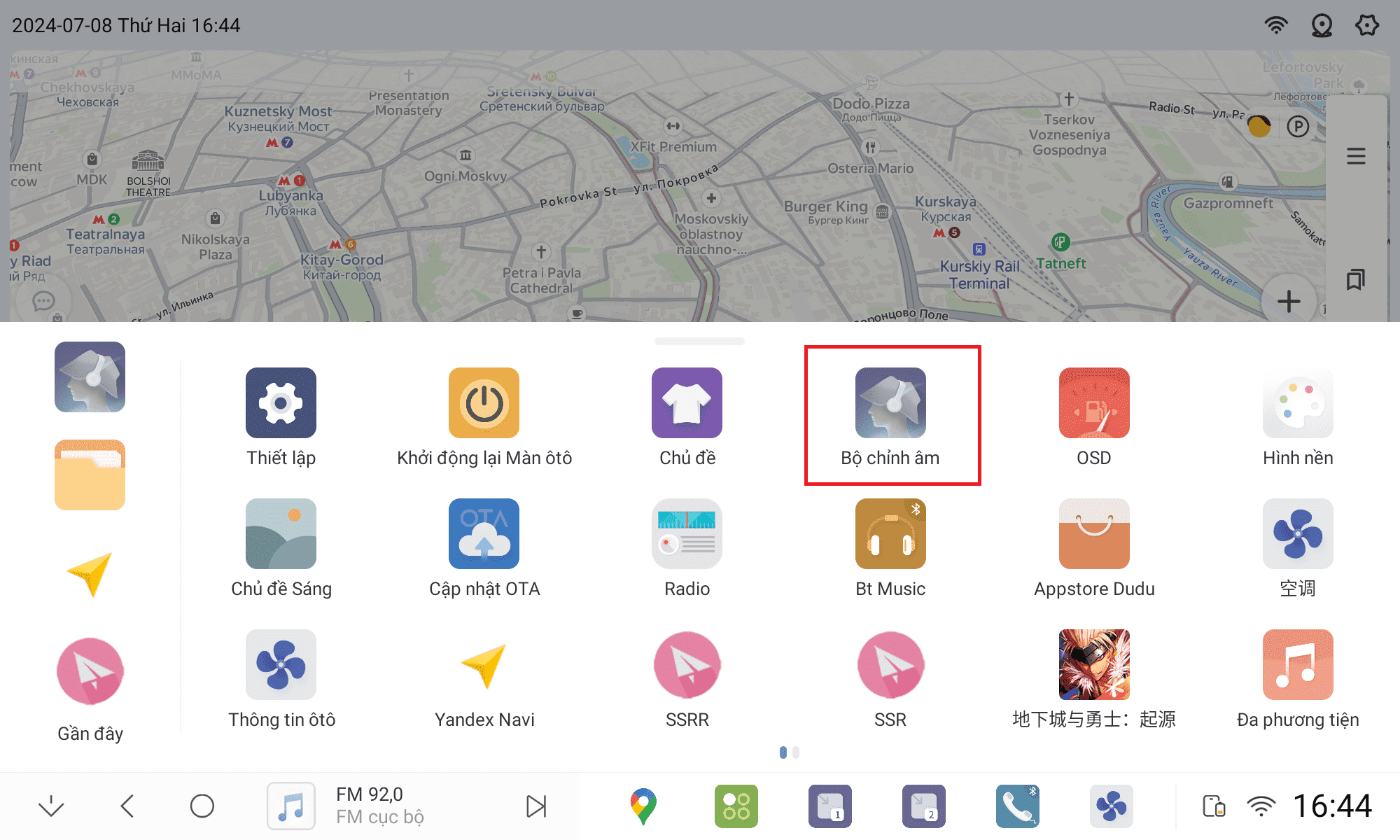Image resolution: width=1400 pixels, height=840 pixels.
Task: Launch the Cập nhật OTA updater
Action: pyautogui.click(x=484, y=535)
